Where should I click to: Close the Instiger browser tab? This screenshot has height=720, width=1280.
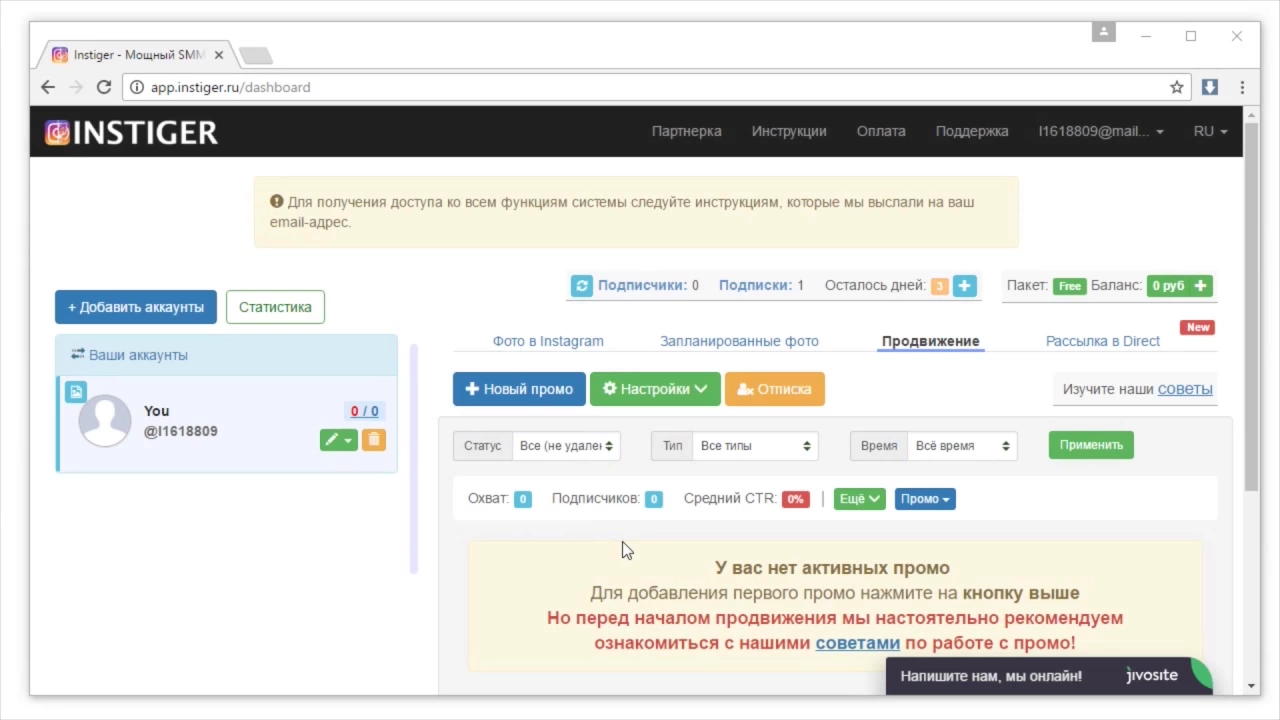coord(219,55)
